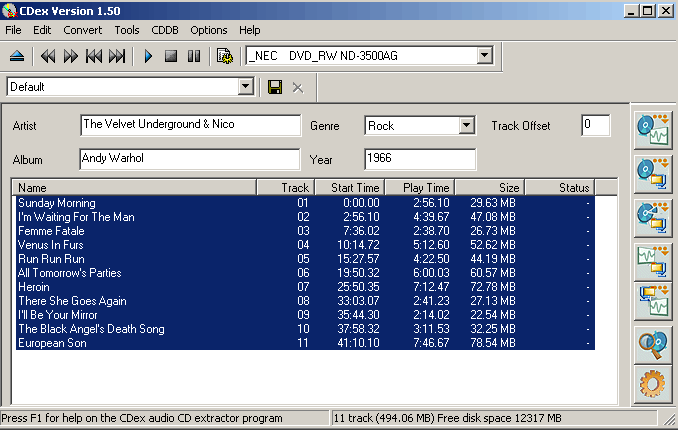
Task: Click the 7:12.47 play time cell
Action: point(431,287)
